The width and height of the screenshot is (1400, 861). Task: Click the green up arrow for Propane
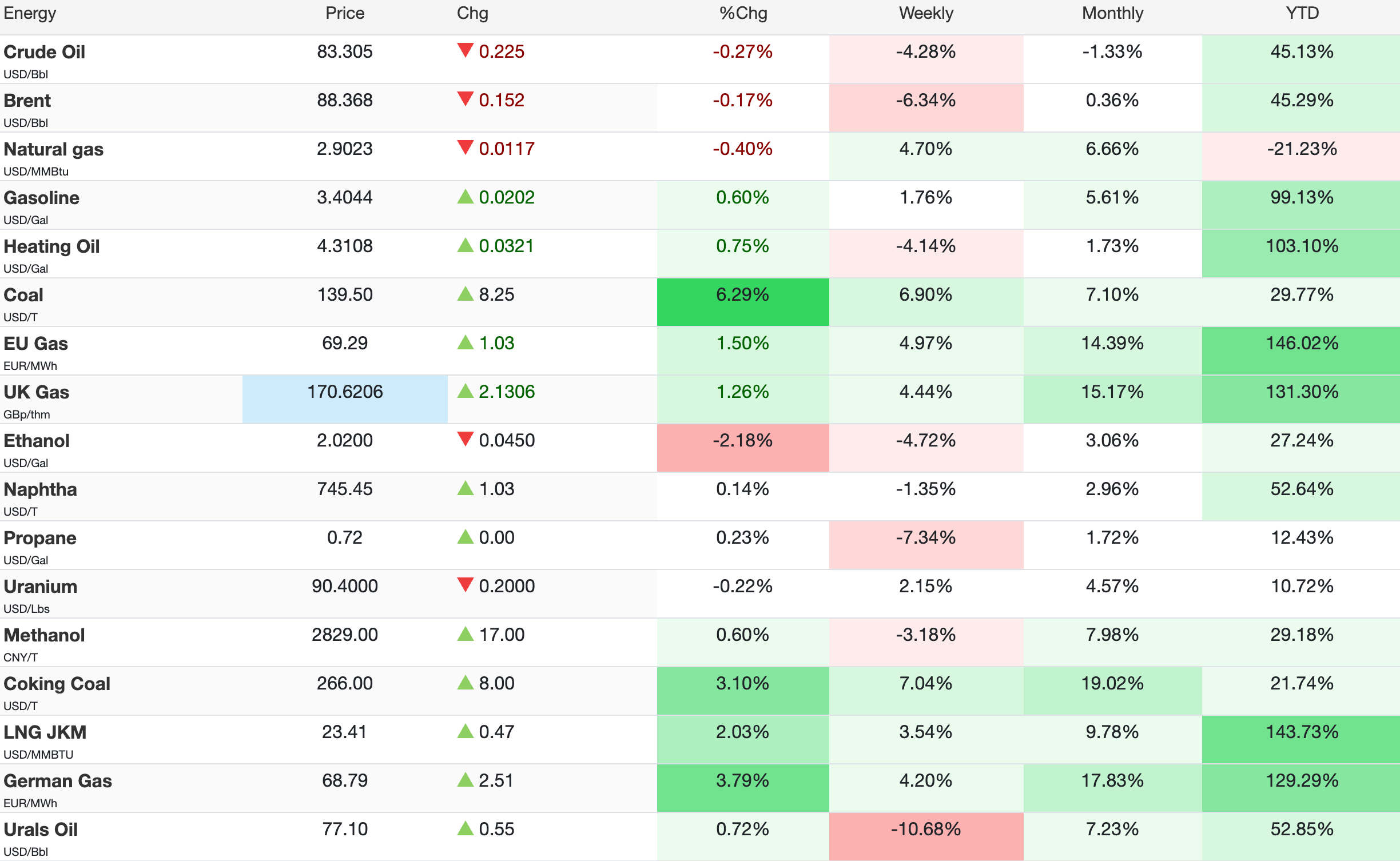466,537
